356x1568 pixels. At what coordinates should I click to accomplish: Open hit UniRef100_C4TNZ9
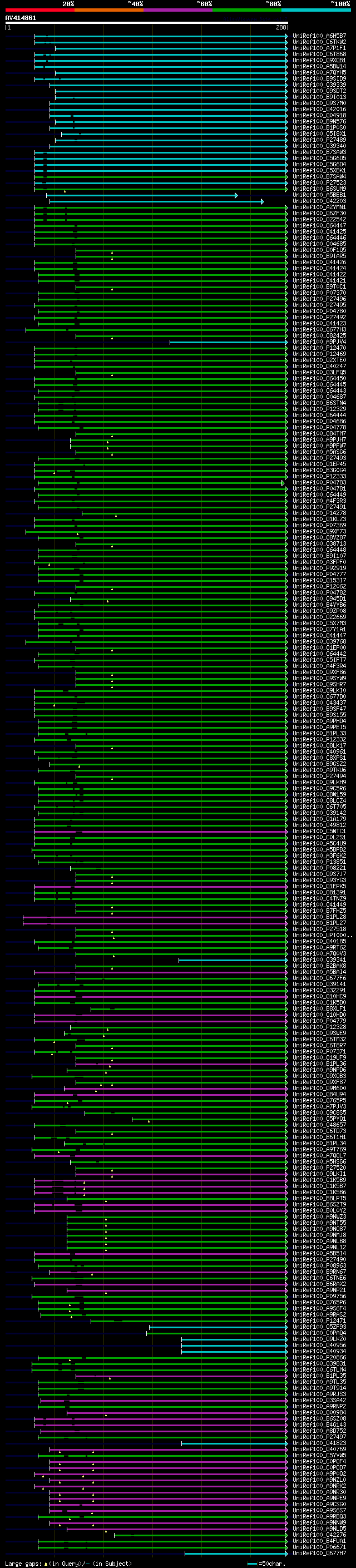(319, 898)
